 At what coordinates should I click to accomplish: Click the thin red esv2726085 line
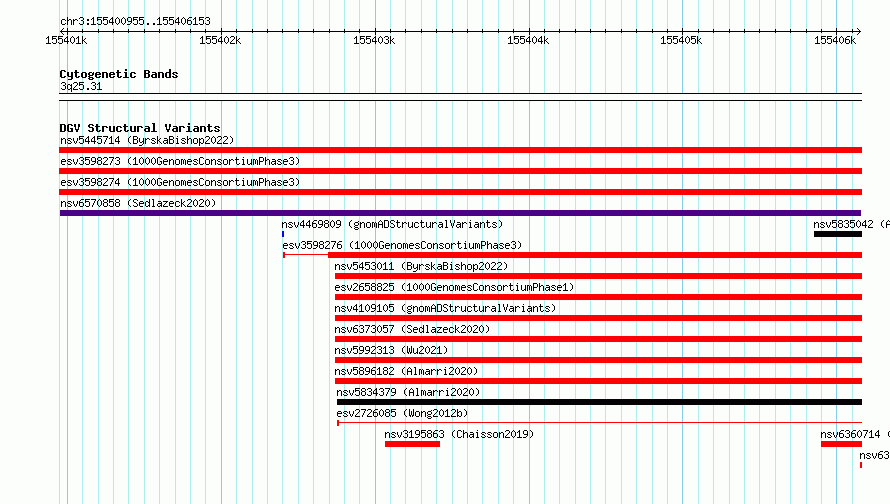point(599,423)
